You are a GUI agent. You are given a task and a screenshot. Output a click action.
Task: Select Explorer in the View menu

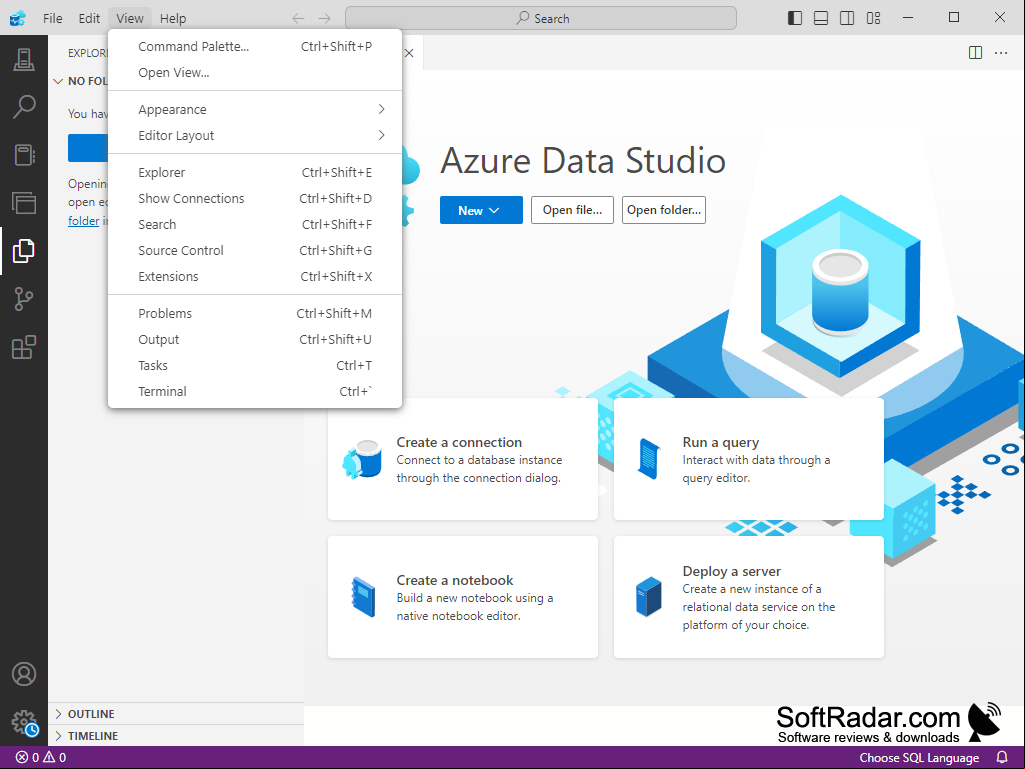click(x=255, y=173)
